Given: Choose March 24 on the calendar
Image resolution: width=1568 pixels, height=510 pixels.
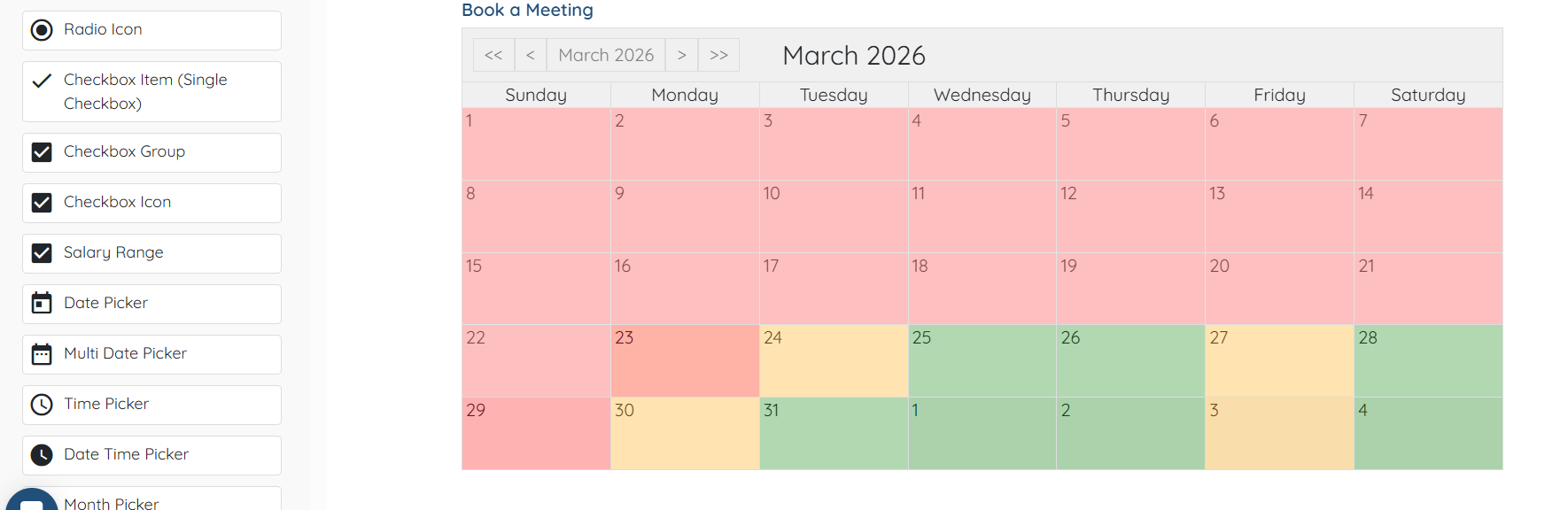Looking at the screenshot, I should (833, 360).
